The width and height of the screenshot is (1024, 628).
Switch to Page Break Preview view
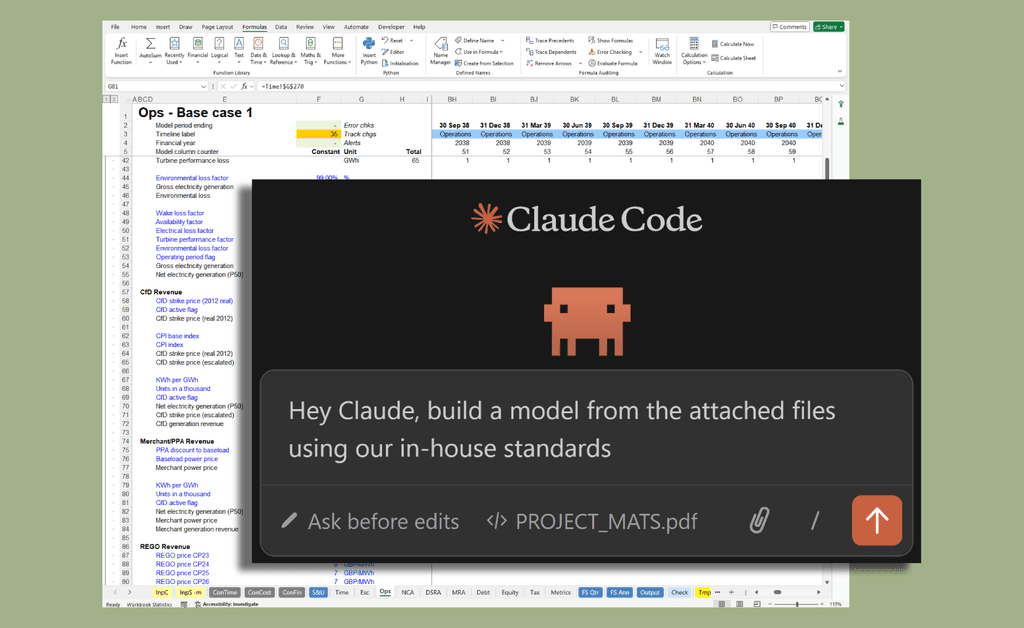[x=756, y=604]
